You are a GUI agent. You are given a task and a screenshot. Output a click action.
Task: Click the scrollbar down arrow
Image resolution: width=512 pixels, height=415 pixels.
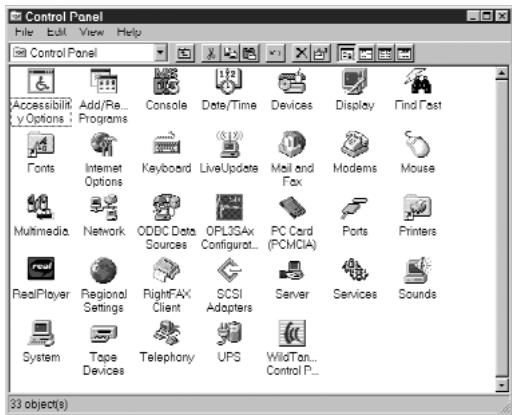coord(501,385)
